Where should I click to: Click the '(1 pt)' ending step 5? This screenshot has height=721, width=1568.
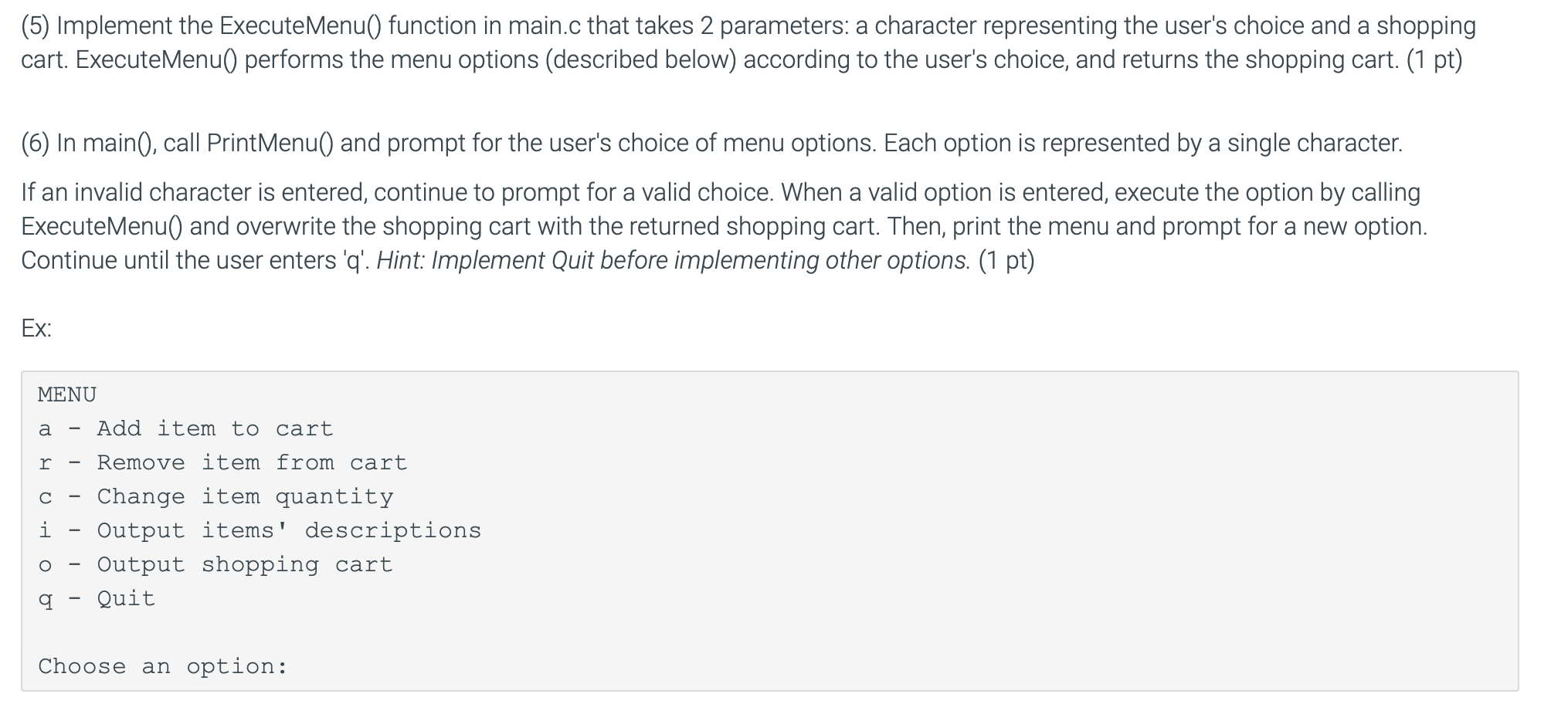pyautogui.click(x=1434, y=59)
